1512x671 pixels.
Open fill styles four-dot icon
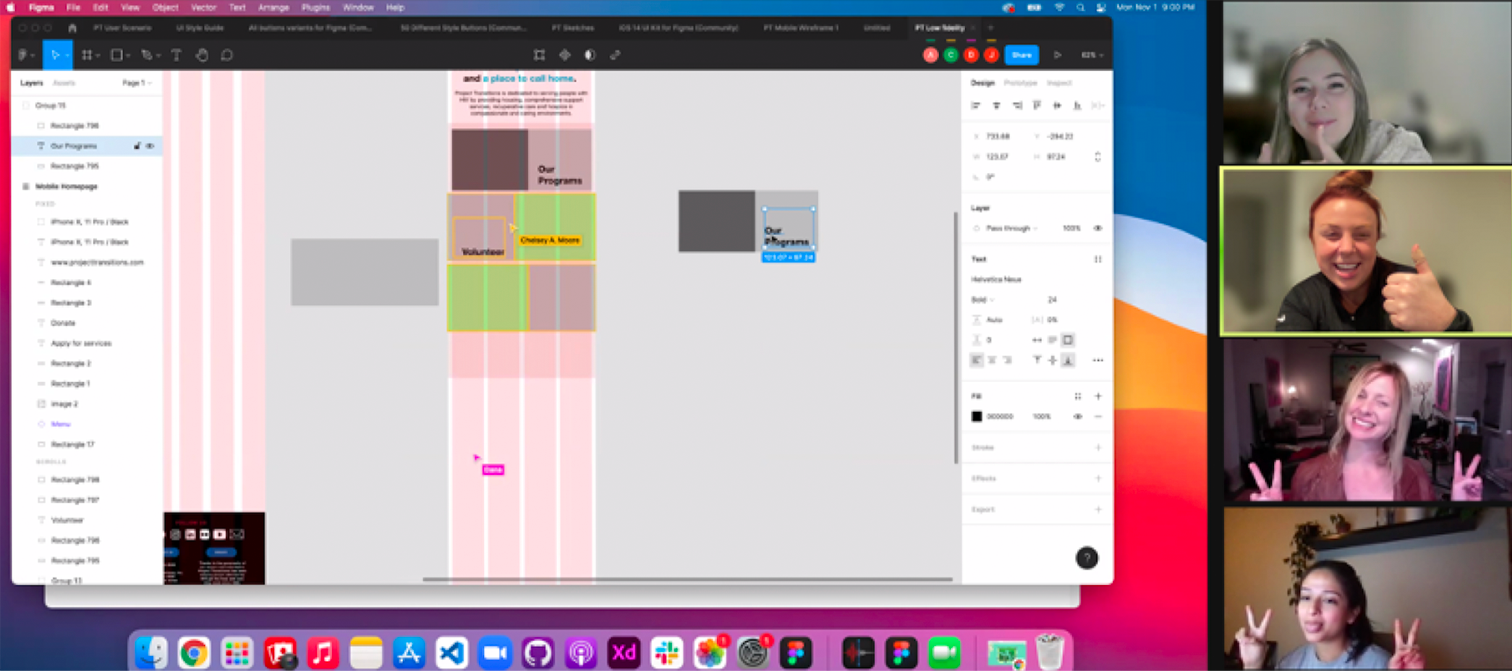pos(1078,396)
